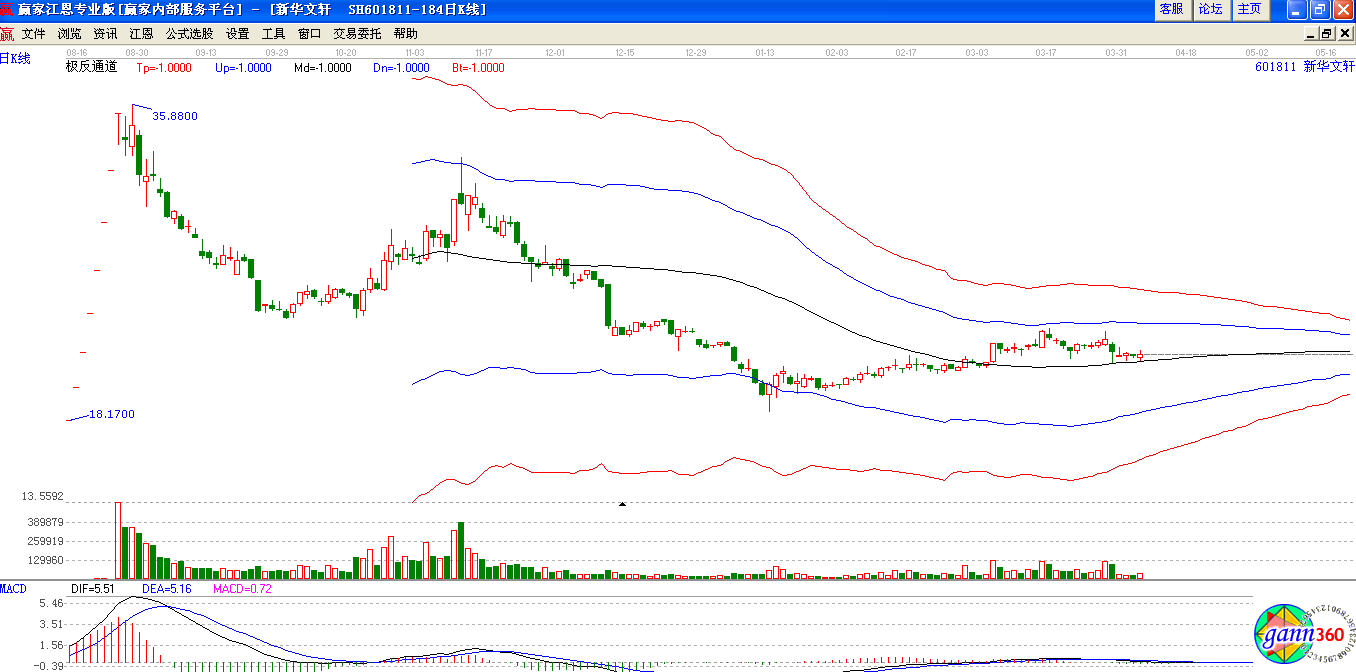Restore the inner chart window
This screenshot has height=672, width=1356.
pyautogui.click(x=1326, y=33)
